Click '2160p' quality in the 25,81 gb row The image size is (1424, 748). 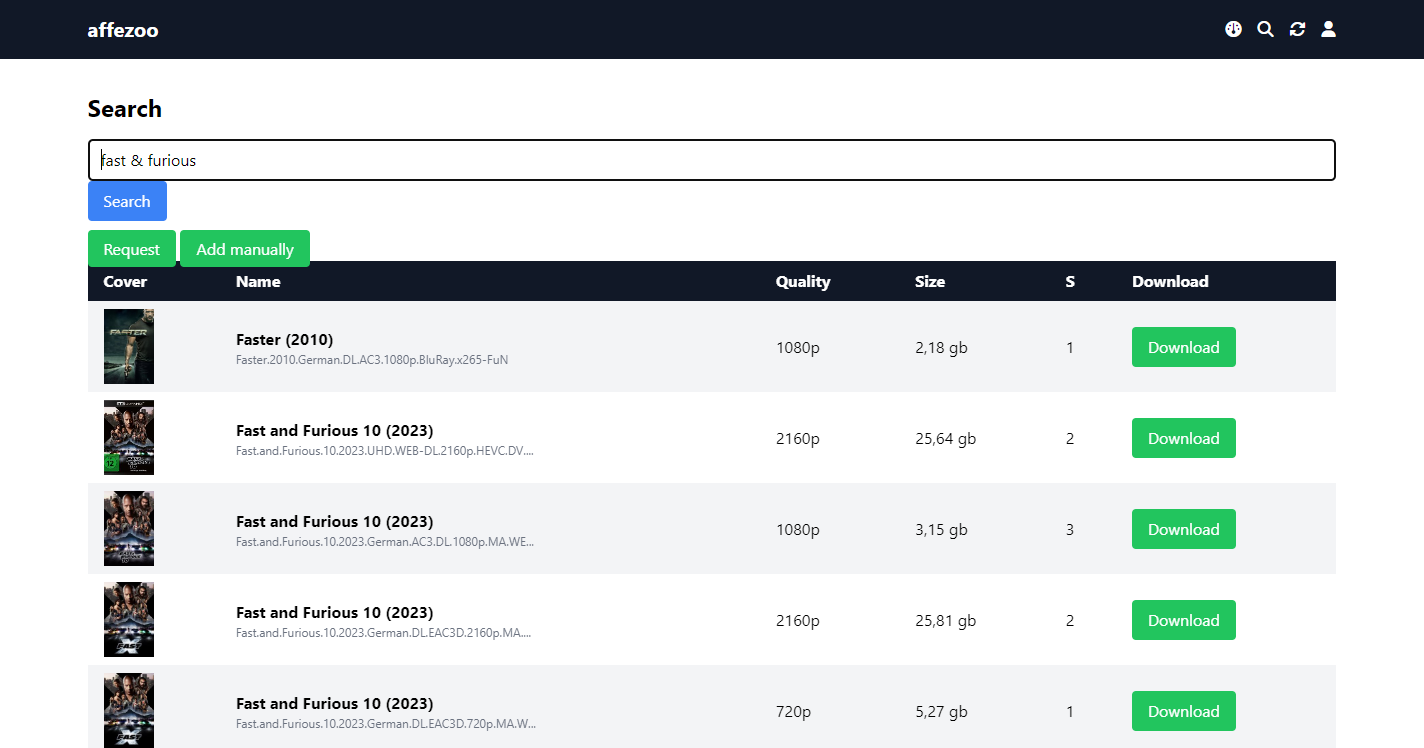tap(798, 621)
